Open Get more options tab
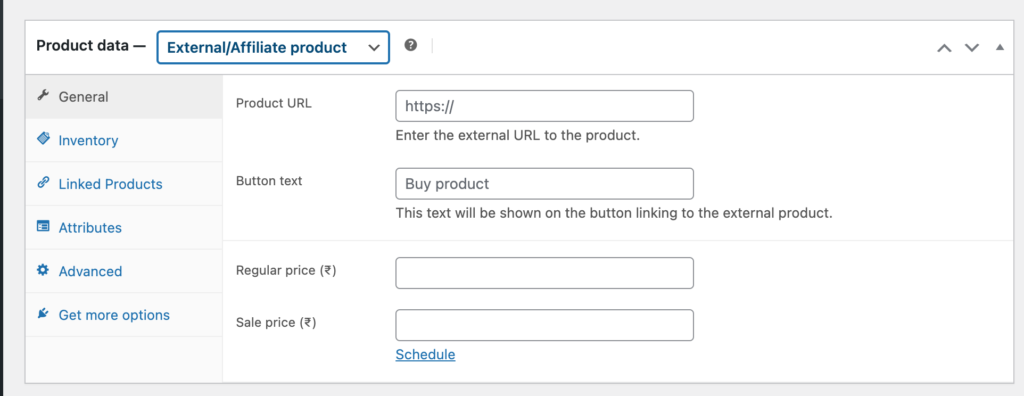Screen dimensions: 1024x396 [x=124, y=315]
